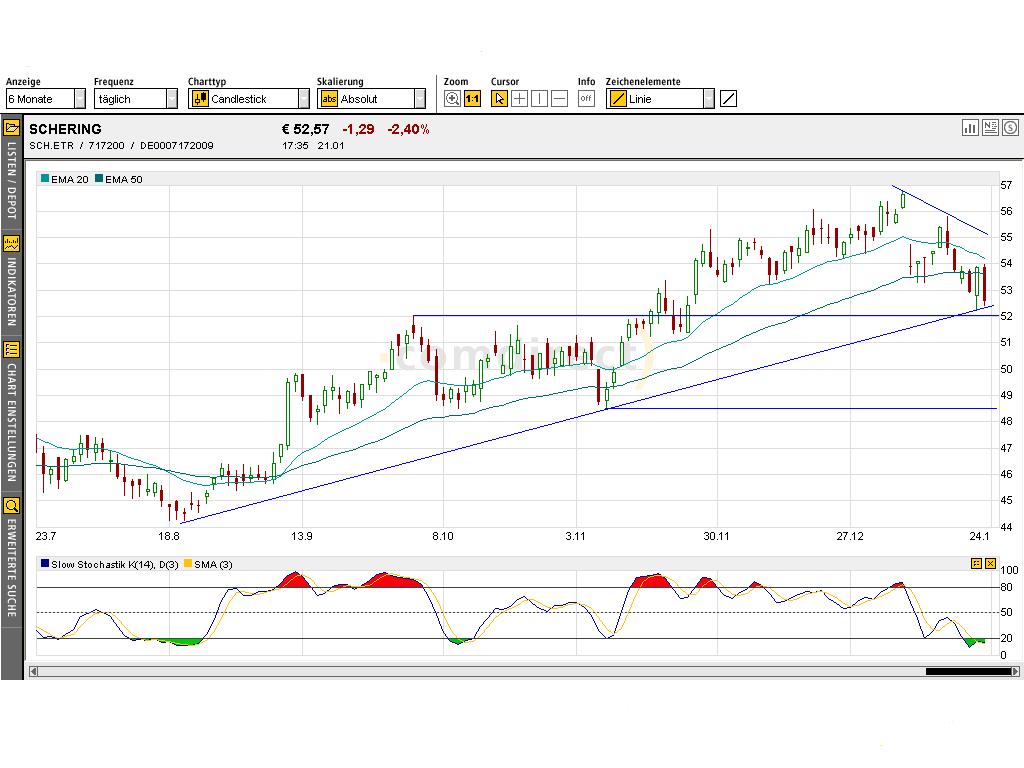Click the Linie drawing element icon

click(x=618, y=97)
